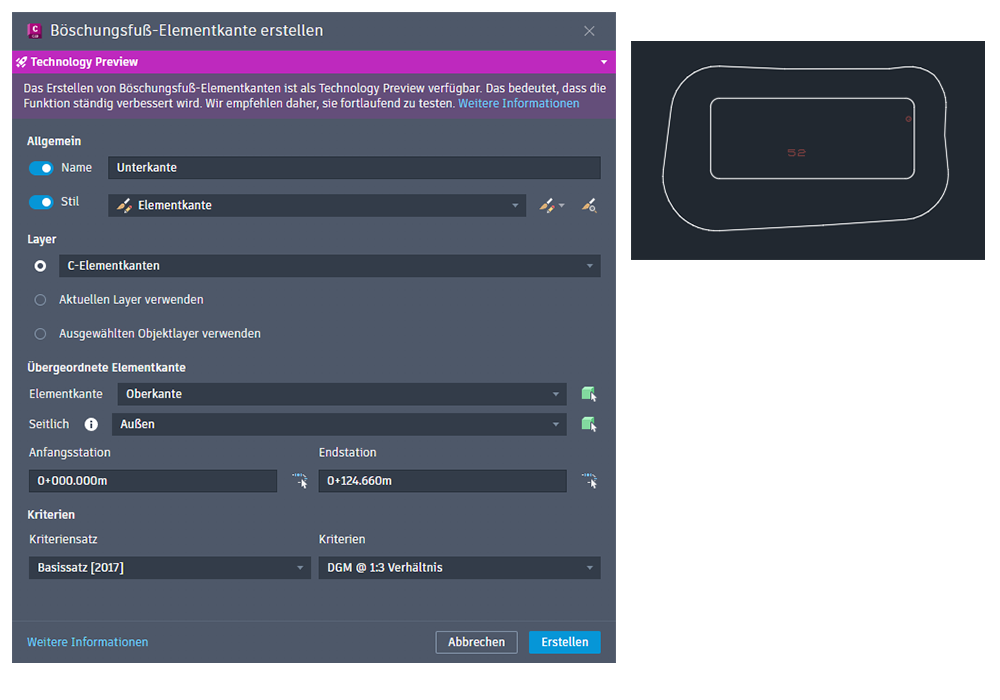Select Aktuellen Layer verwenden option
This screenshot has height=700, width=1000.
coord(40,300)
